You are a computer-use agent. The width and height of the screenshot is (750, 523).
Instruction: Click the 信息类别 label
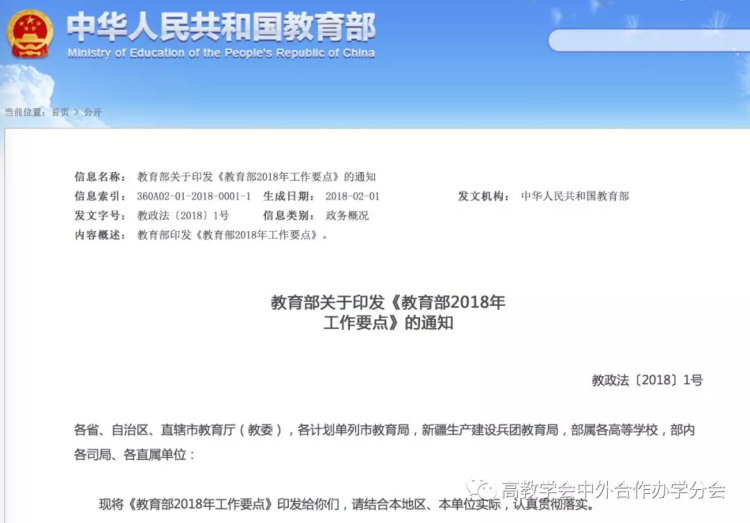289,216
